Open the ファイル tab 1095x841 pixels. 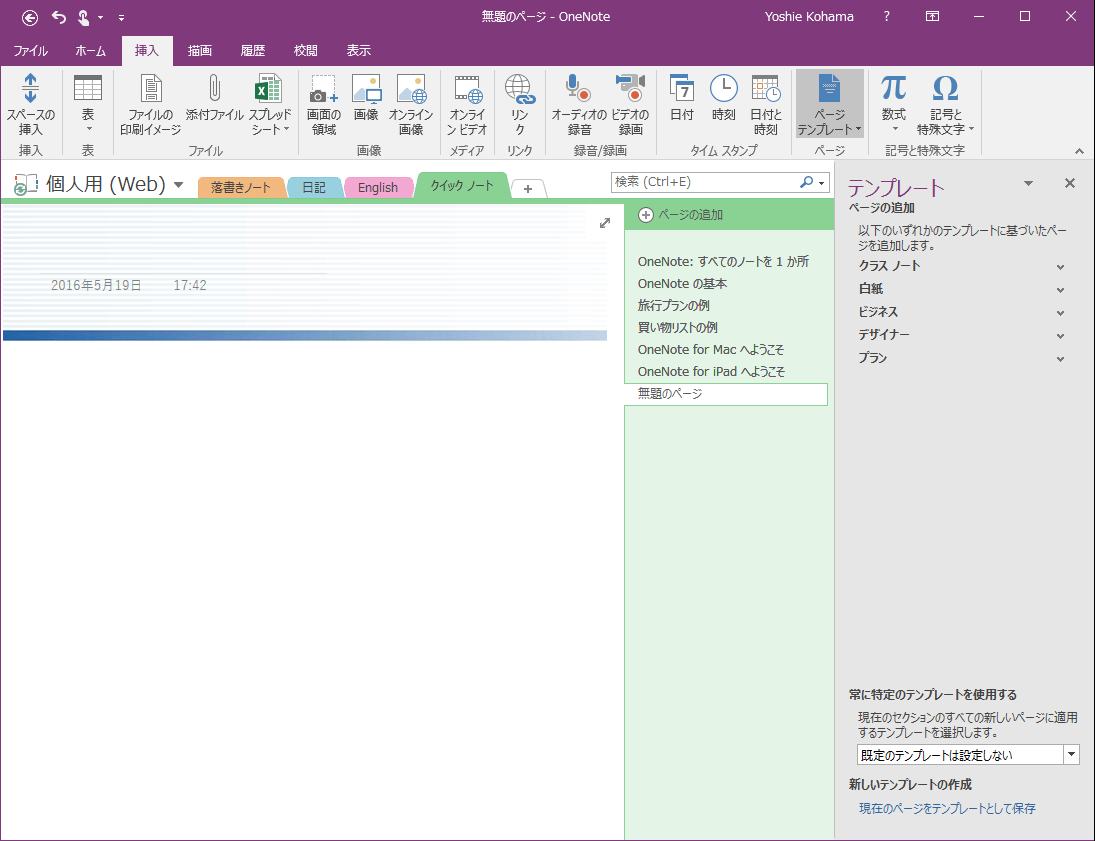30,50
